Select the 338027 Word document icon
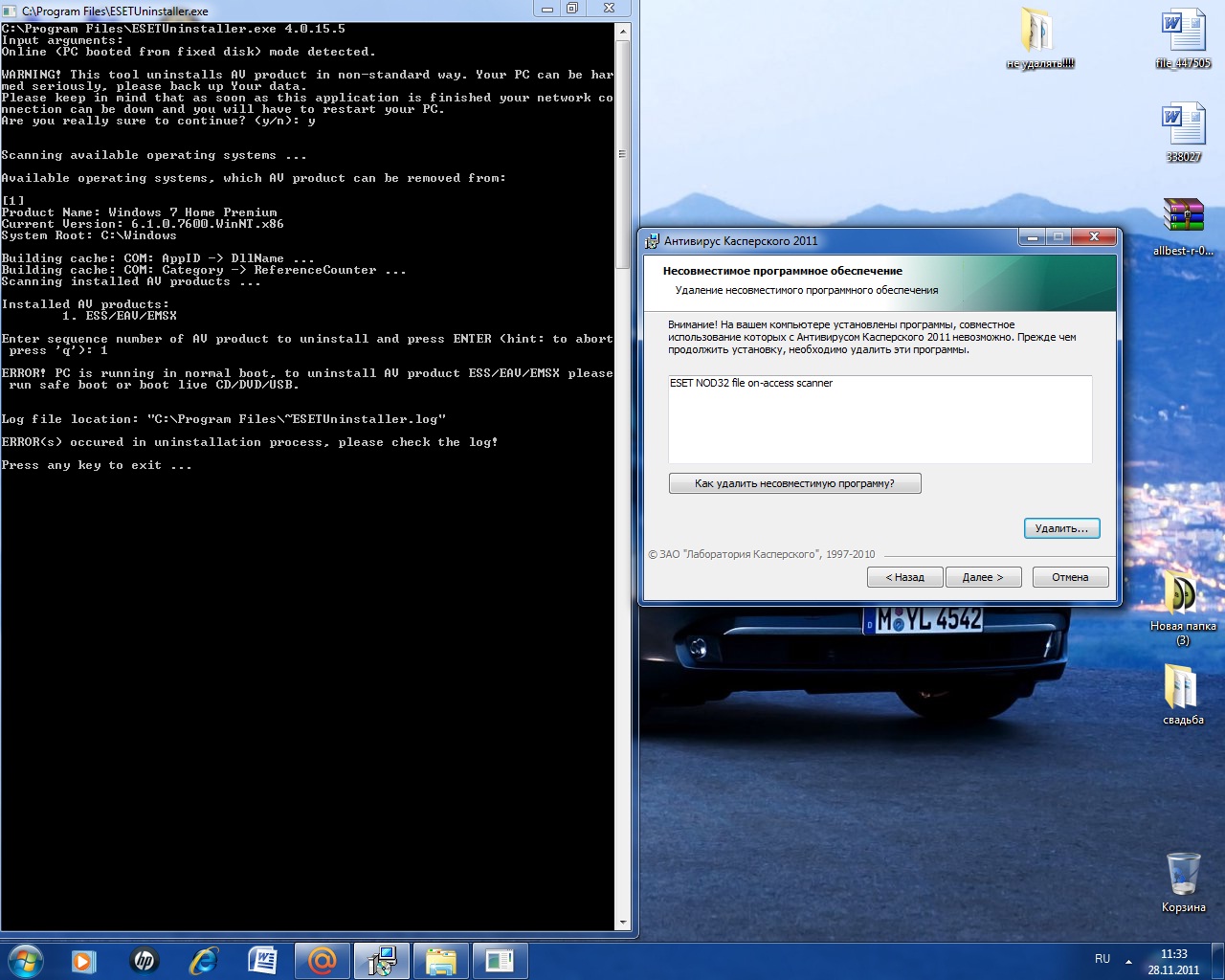This screenshot has width=1225, height=980. [1183, 132]
